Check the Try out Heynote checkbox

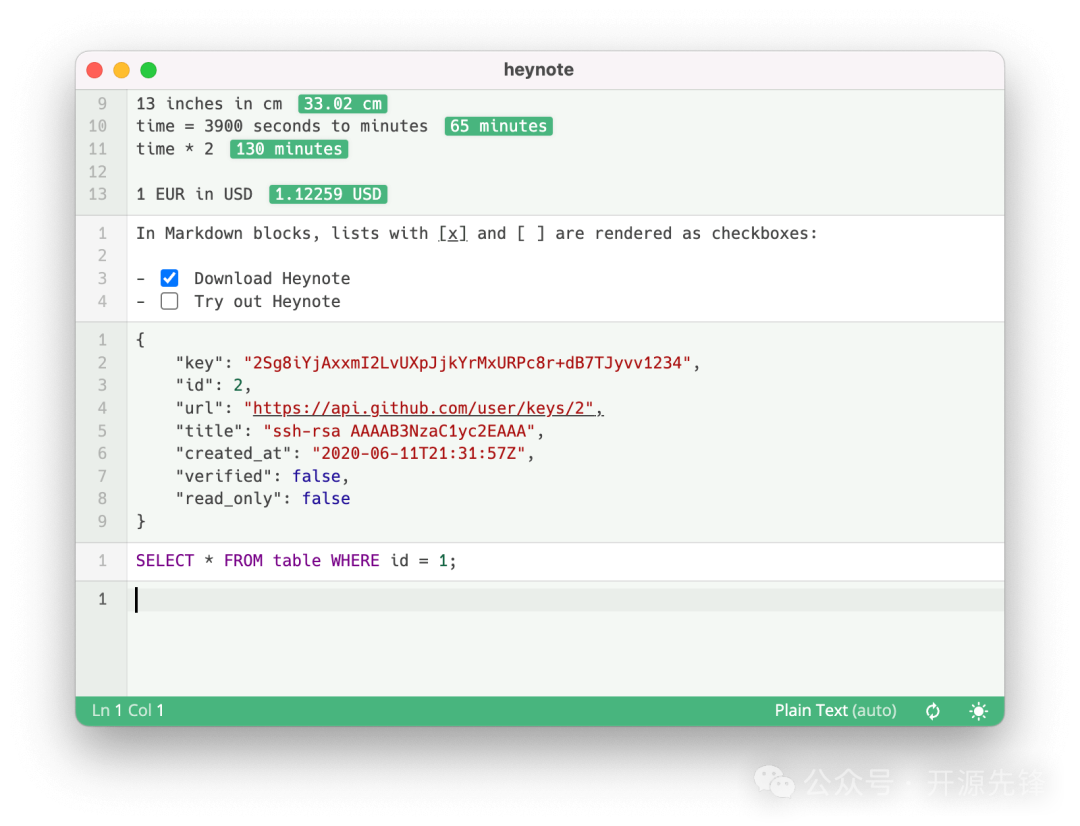169,301
